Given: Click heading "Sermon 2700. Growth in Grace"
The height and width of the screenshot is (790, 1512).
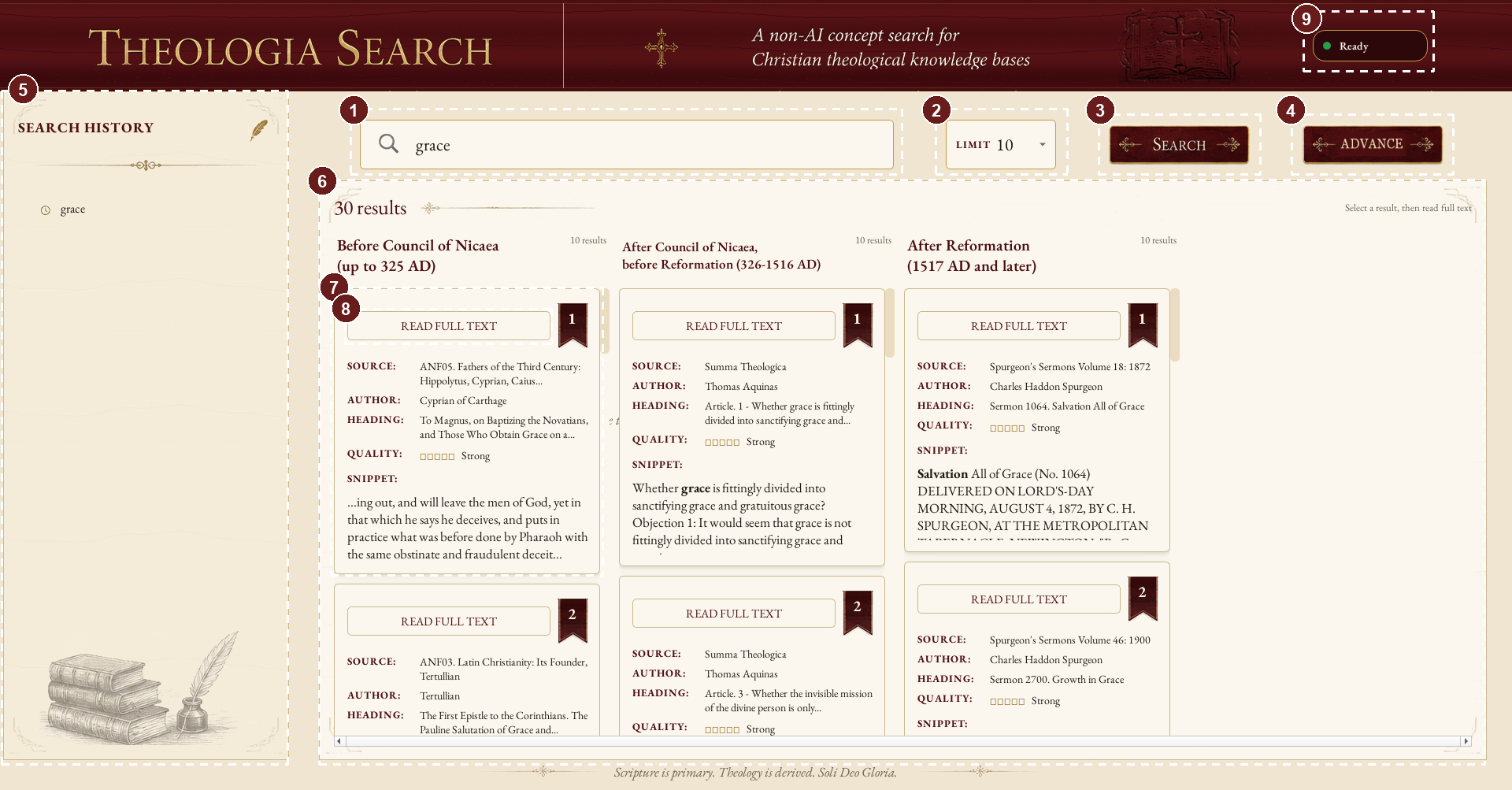Looking at the screenshot, I should (1057, 680).
